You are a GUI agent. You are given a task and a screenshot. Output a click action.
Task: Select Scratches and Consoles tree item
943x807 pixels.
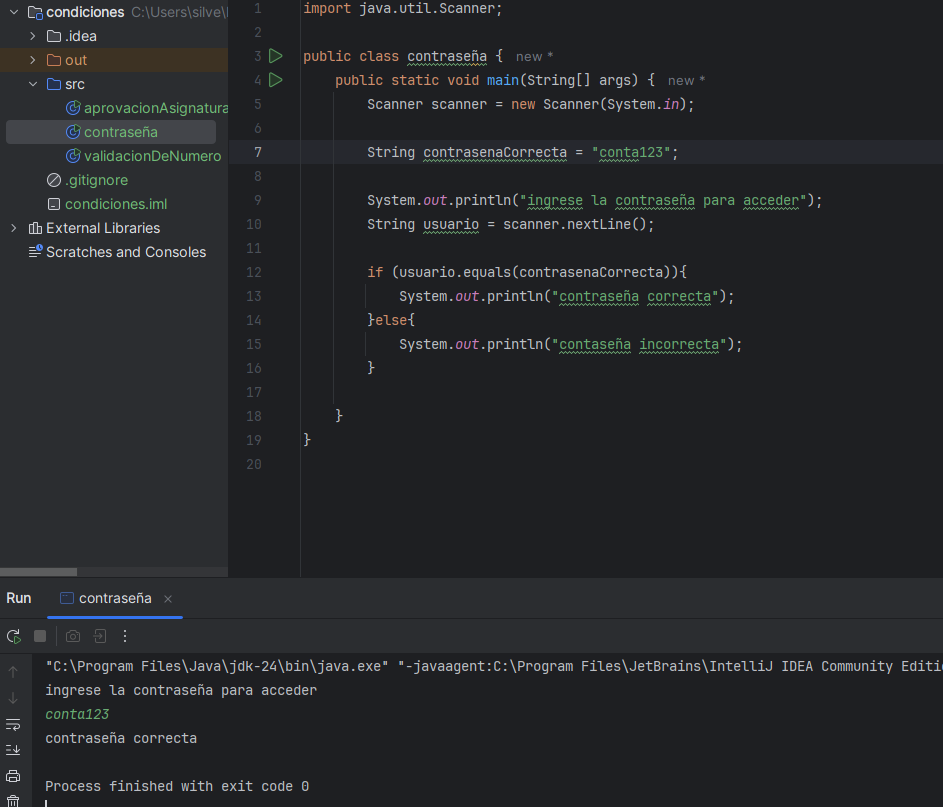click(x=126, y=253)
